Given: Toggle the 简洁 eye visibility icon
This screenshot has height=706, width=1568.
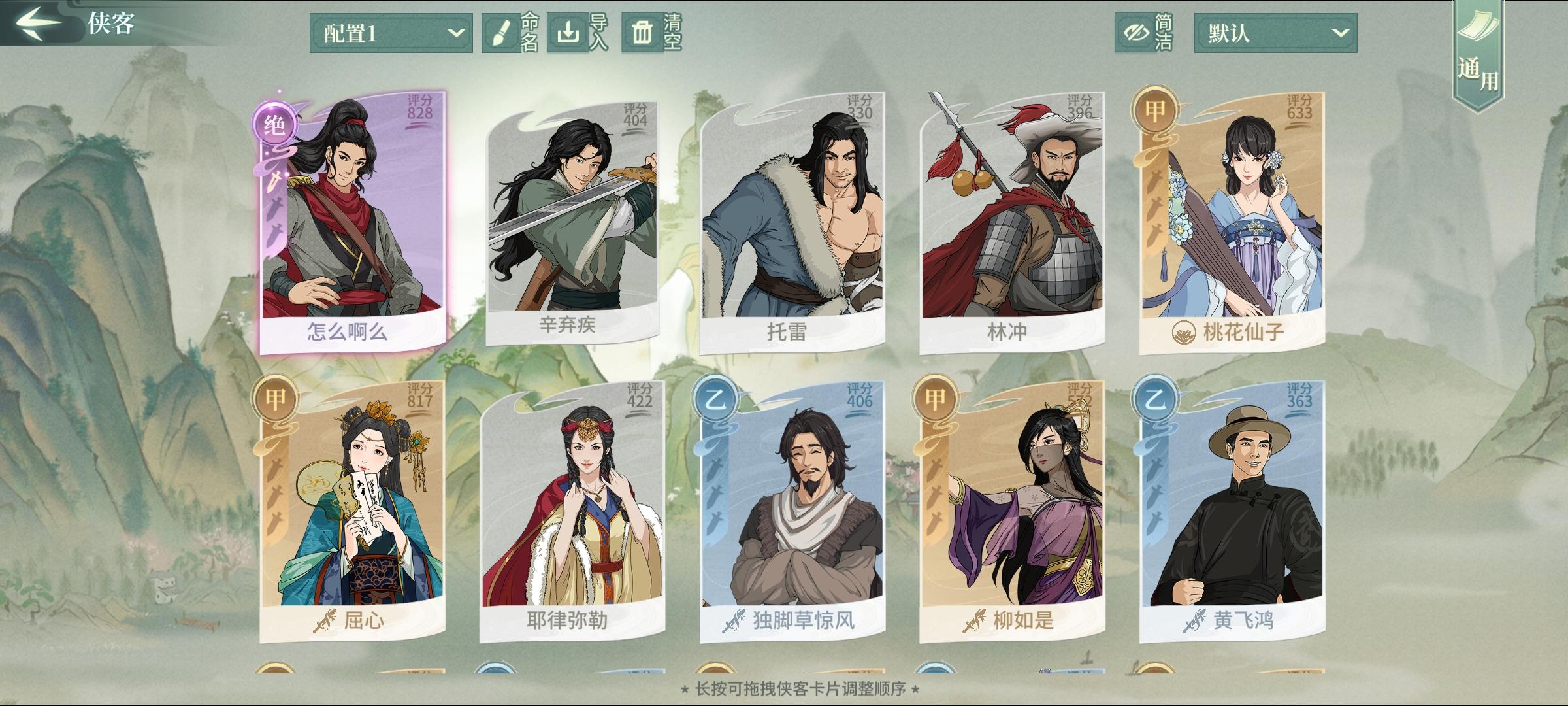Looking at the screenshot, I should [1135, 33].
